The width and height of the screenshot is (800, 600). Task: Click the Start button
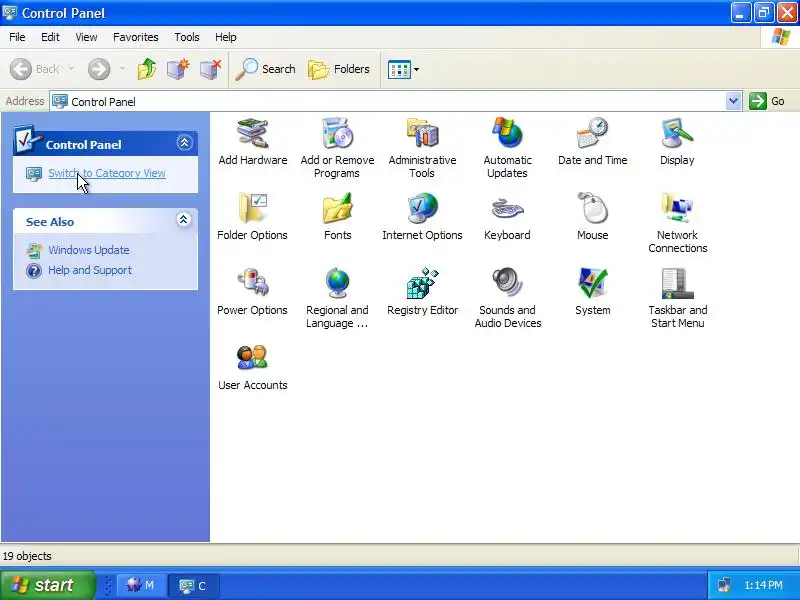pyautogui.click(x=47, y=585)
